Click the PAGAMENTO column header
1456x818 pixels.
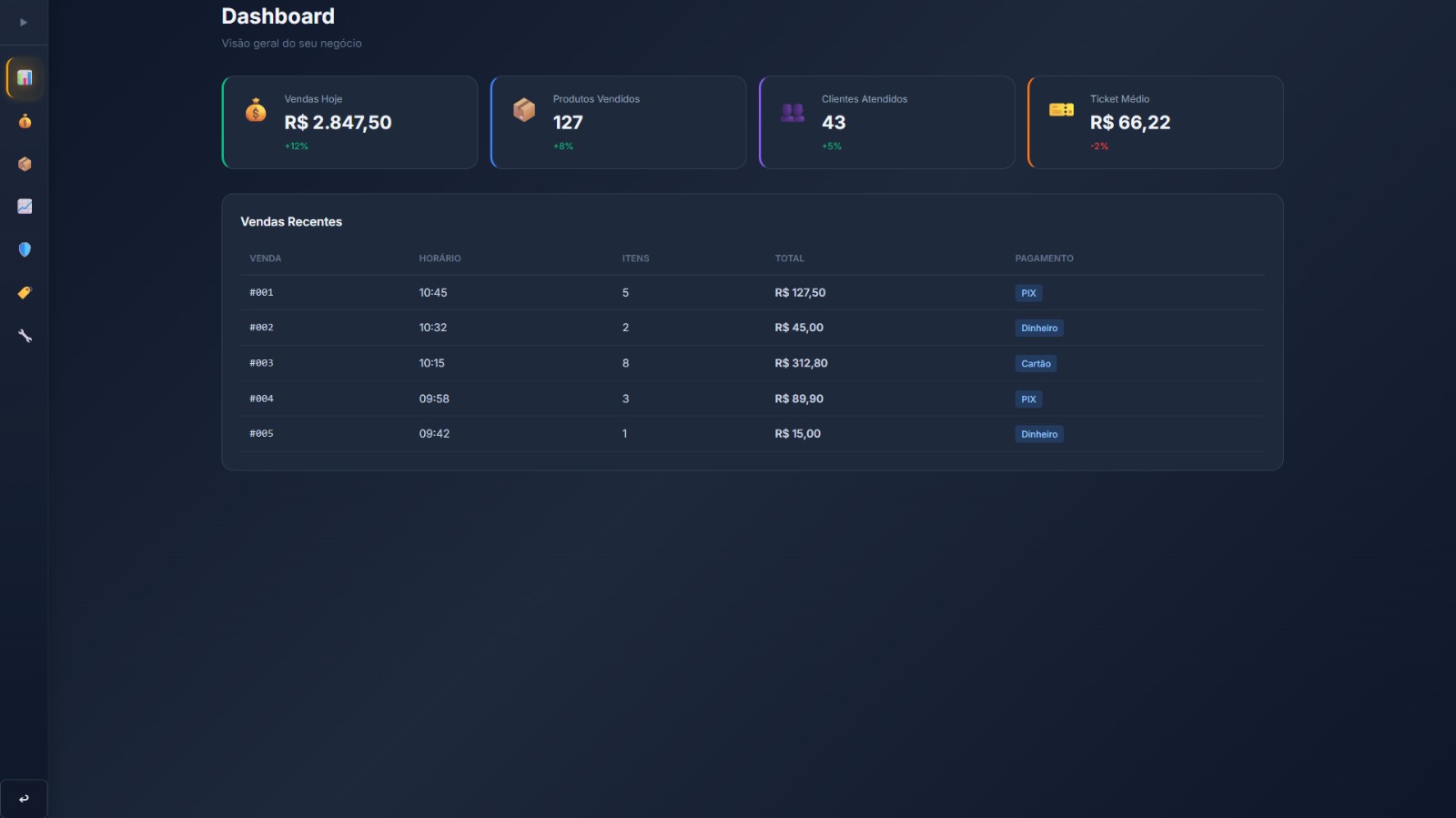[x=1044, y=258]
